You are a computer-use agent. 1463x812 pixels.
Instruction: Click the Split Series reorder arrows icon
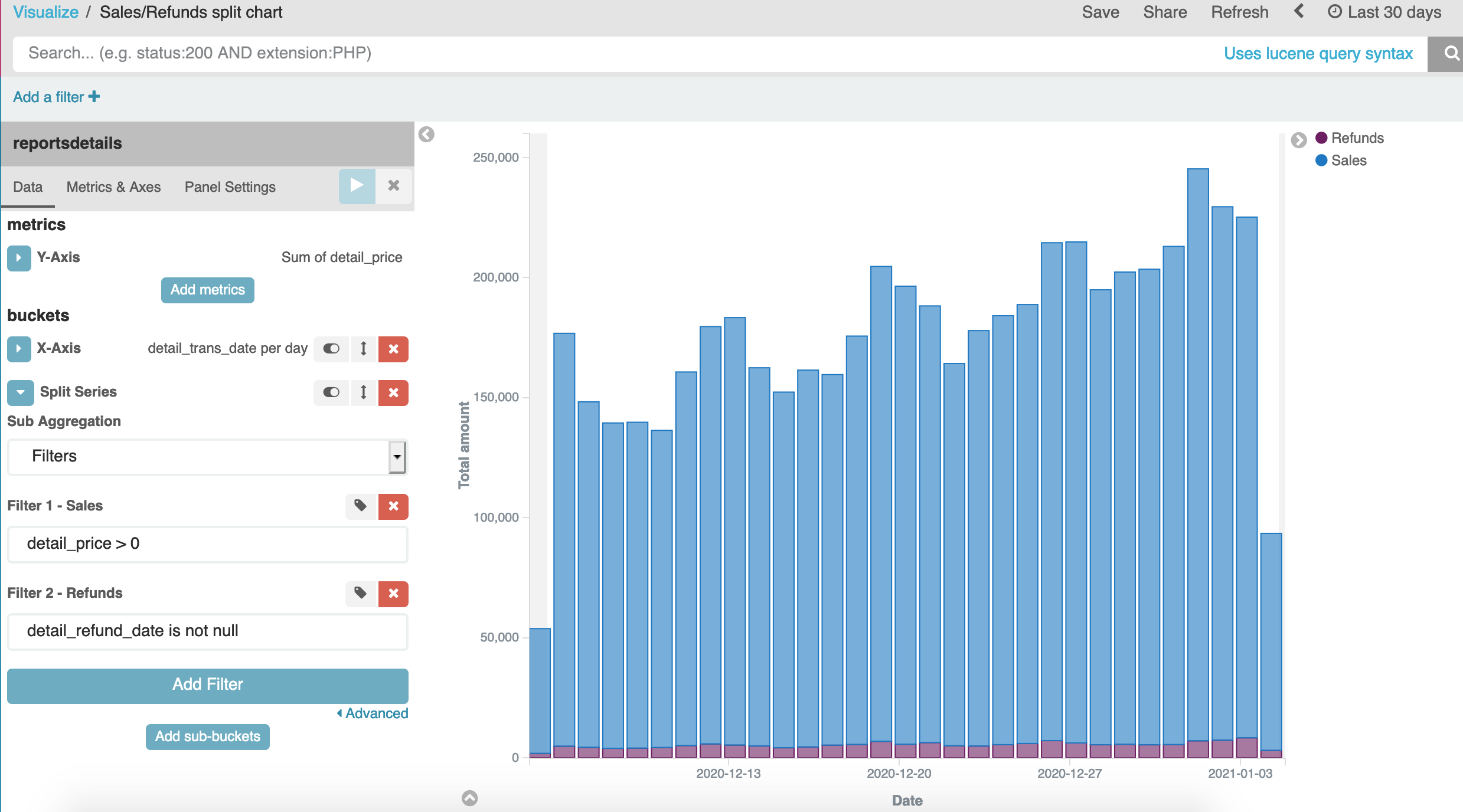[x=364, y=392]
